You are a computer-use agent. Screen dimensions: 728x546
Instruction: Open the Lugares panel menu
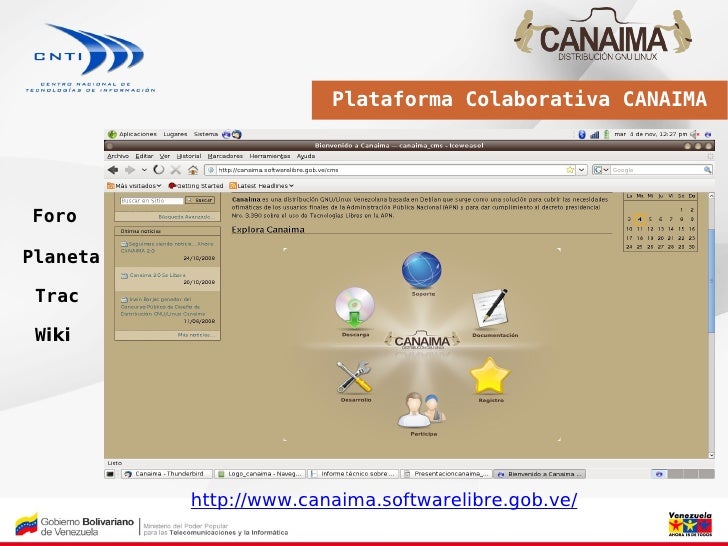click(175, 134)
